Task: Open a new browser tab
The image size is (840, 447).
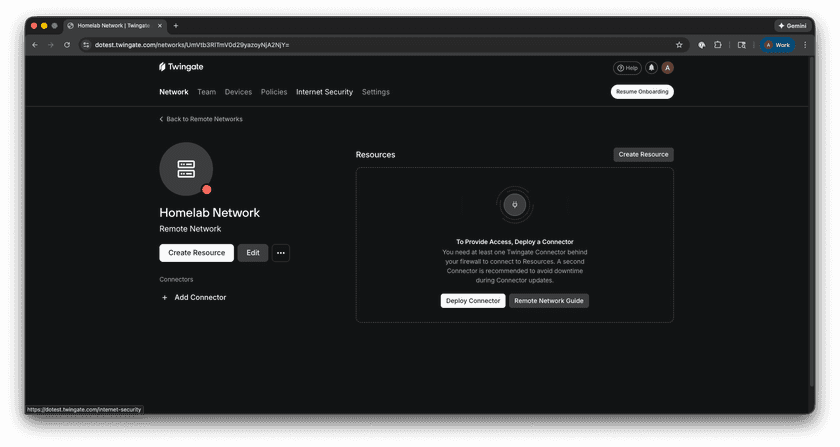Action: (176, 26)
